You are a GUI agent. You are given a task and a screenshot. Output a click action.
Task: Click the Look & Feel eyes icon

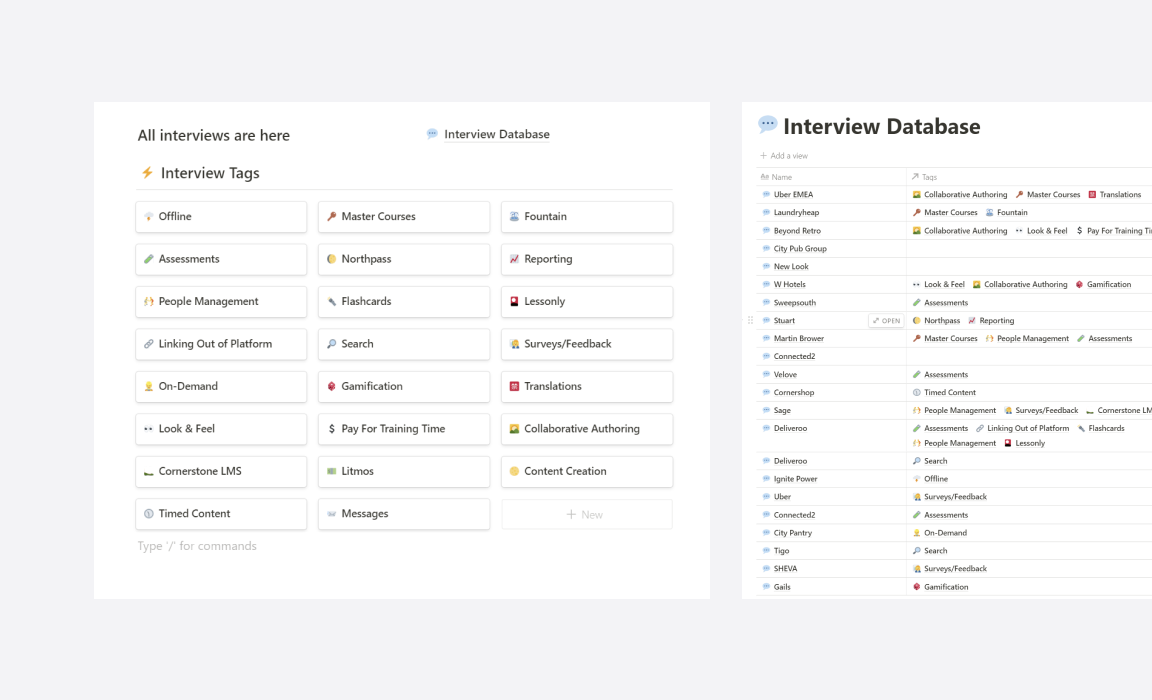click(x=148, y=429)
